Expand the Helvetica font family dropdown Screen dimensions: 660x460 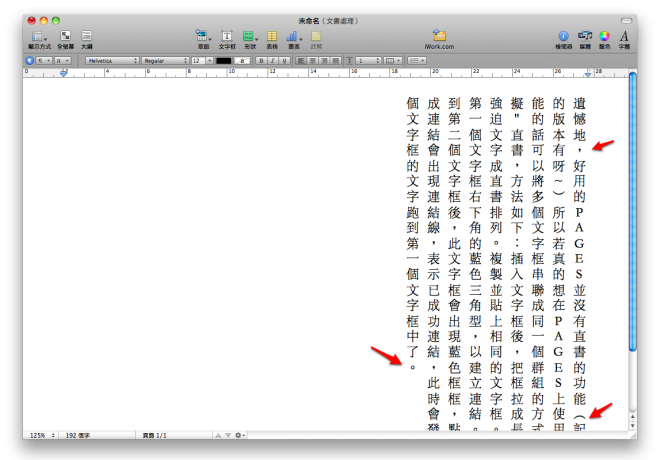tap(110, 61)
